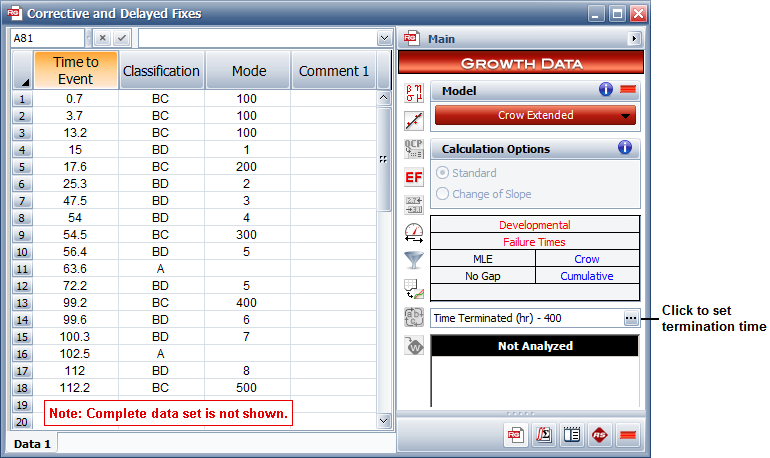The width and height of the screenshot is (770, 458).
Task: Click the Calculate icon with Greek parameters
Action: [x=414, y=94]
